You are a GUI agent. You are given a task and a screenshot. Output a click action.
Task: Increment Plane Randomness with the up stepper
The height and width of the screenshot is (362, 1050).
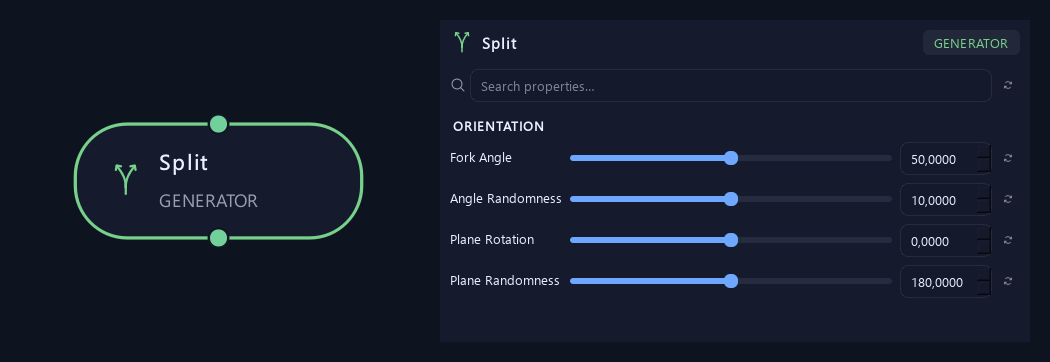(984, 274)
